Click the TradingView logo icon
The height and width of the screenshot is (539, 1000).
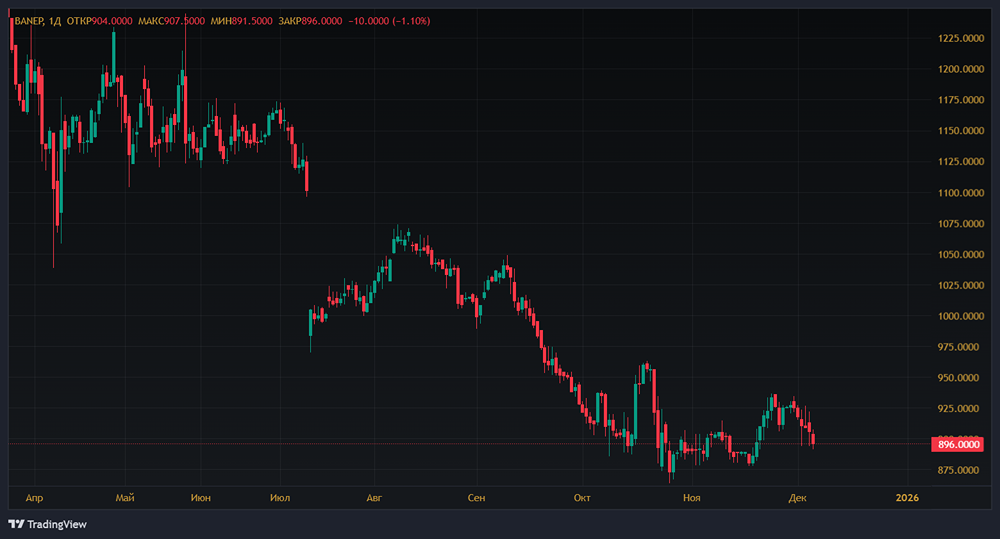click(x=16, y=524)
